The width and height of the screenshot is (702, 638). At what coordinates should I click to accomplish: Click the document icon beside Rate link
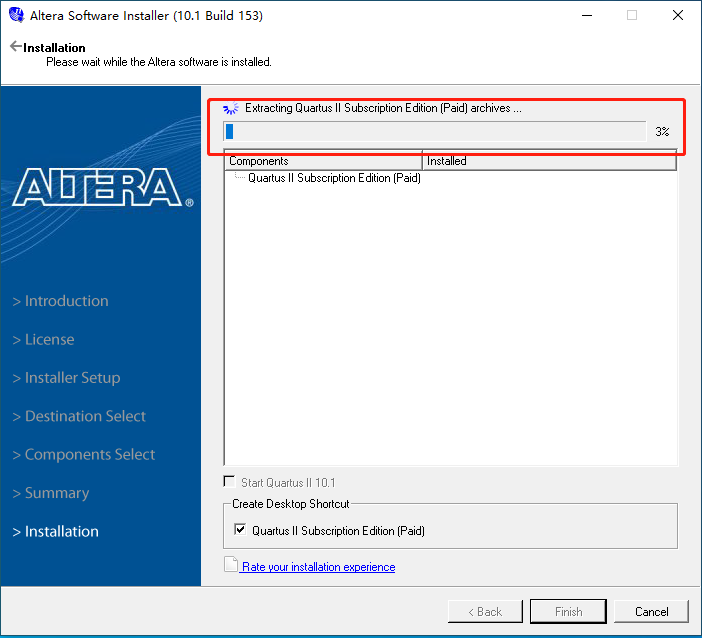[x=231, y=564]
